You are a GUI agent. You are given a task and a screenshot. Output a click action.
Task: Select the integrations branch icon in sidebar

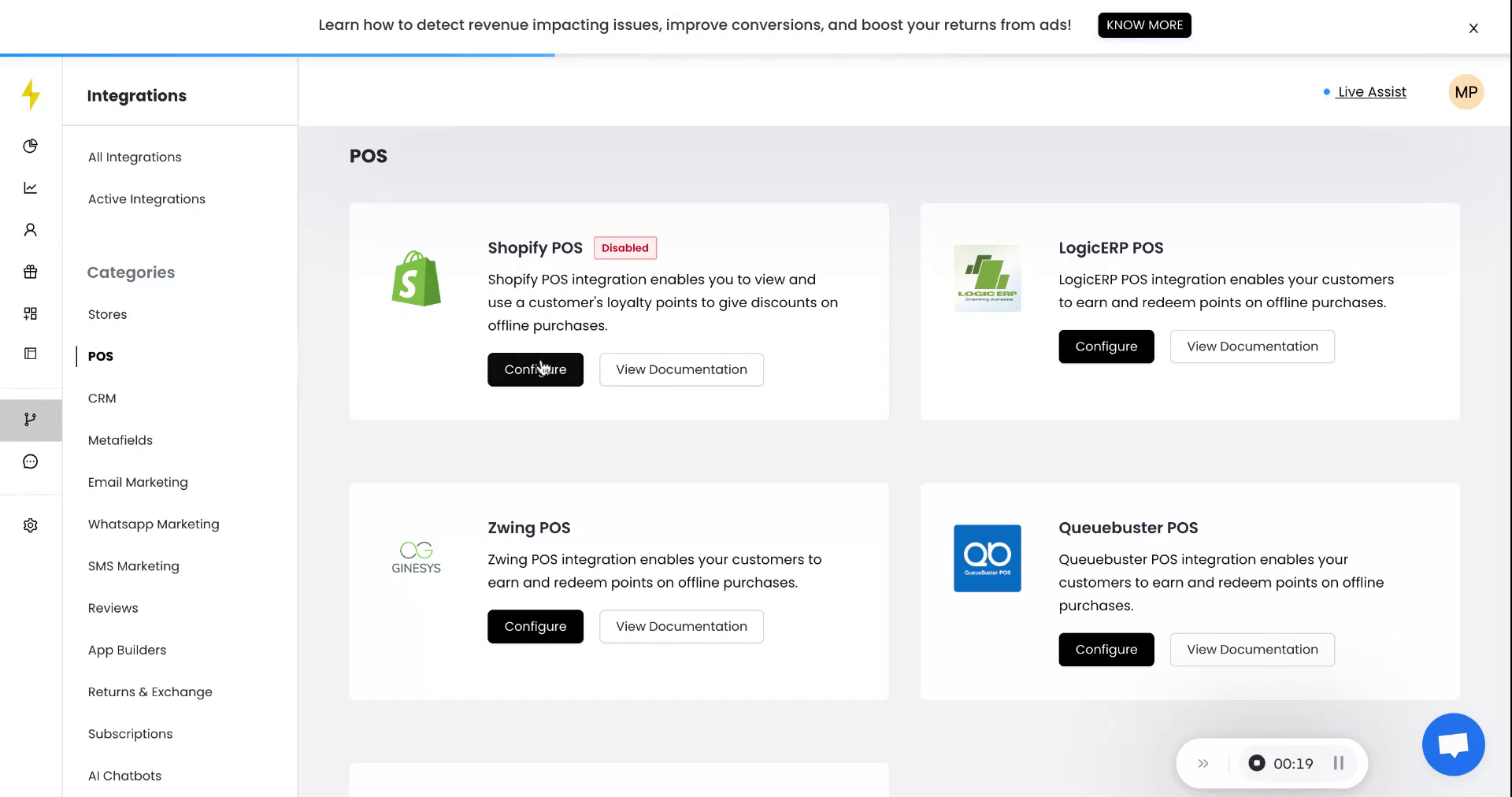click(30, 420)
